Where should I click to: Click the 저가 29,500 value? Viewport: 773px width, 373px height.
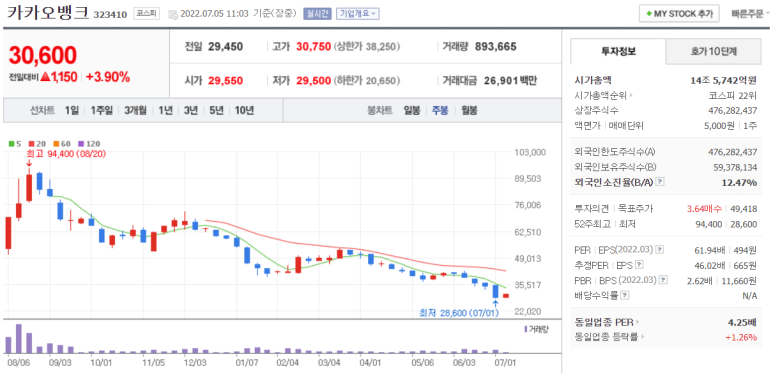coord(314,80)
